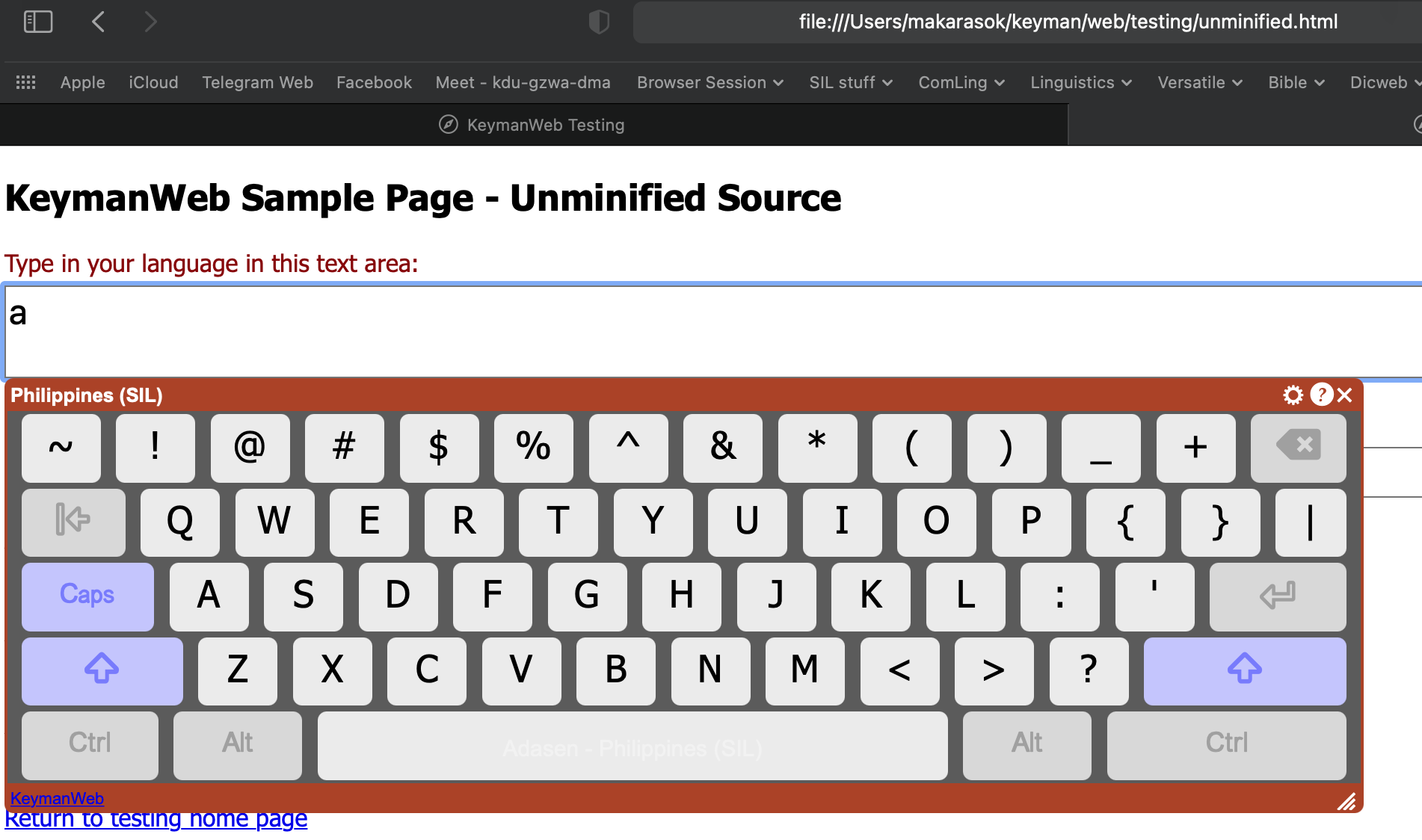Expand the Bible bookmarks folder
Viewport: 1422px width, 840px height.
coord(1296,82)
